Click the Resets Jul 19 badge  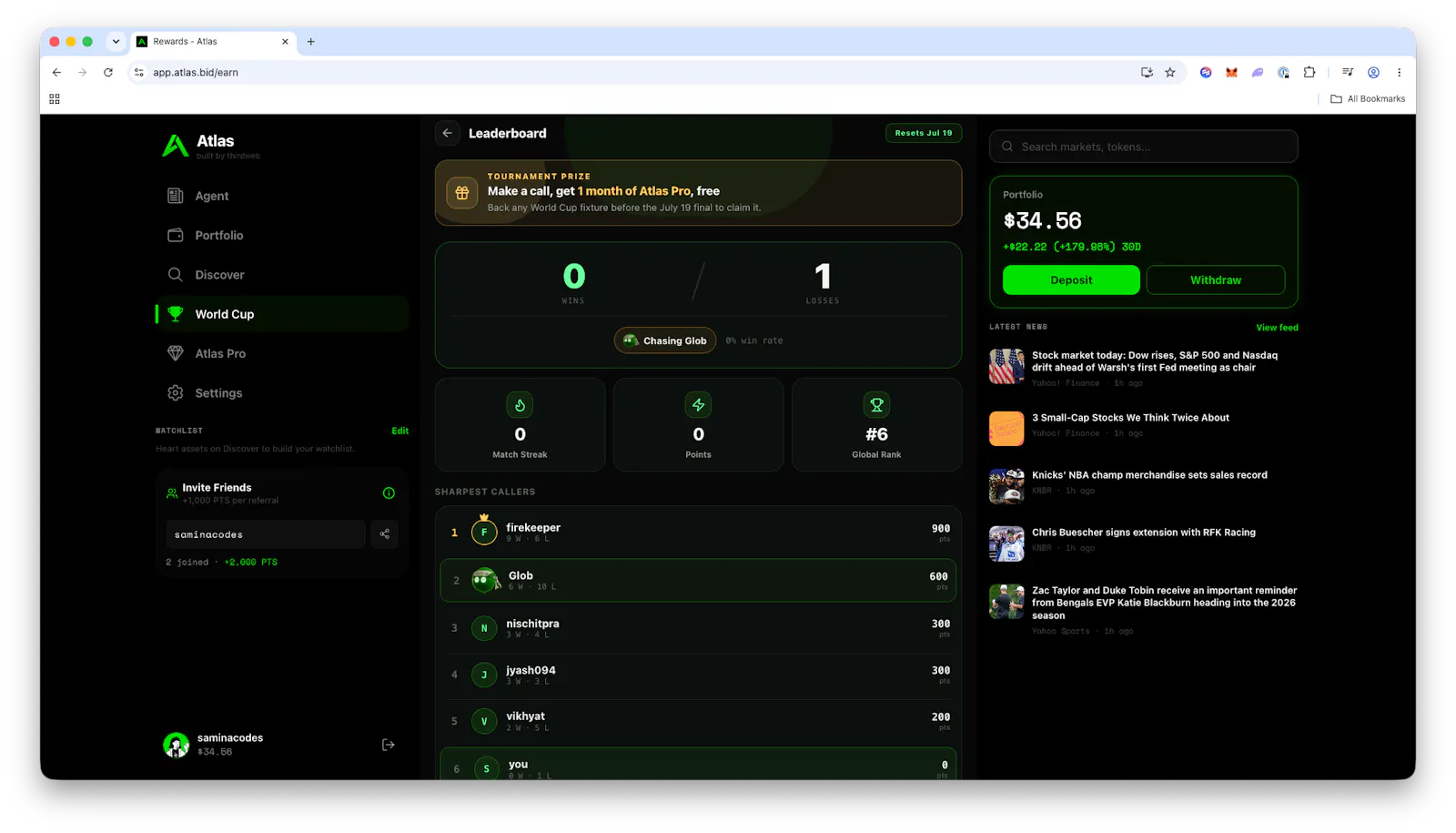tap(923, 133)
